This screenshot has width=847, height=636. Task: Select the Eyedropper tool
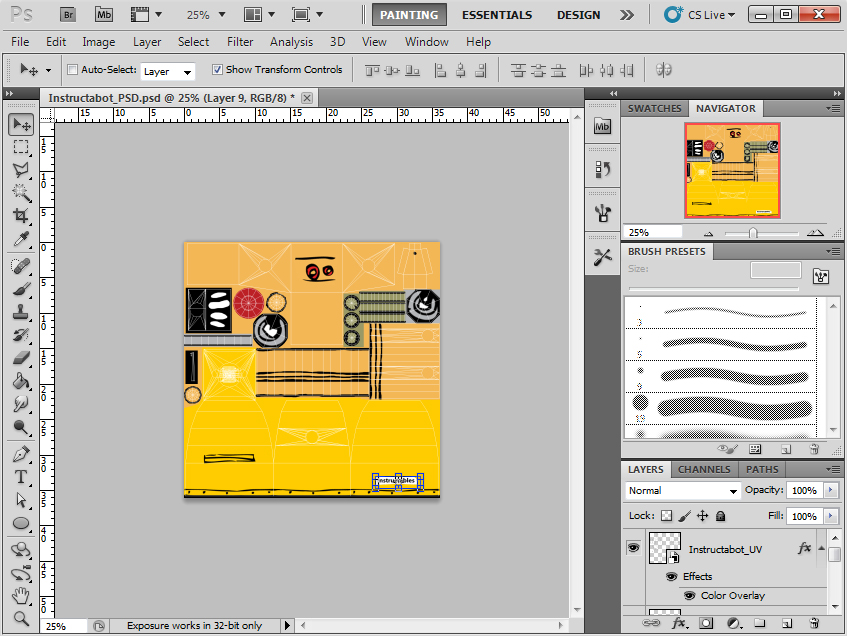pyautogui.click(x=21, y=238)
